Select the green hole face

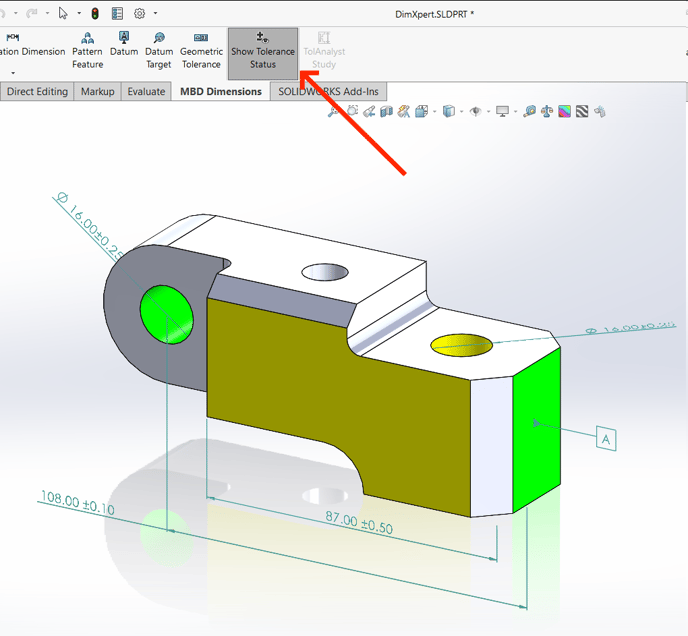point(167,314)
